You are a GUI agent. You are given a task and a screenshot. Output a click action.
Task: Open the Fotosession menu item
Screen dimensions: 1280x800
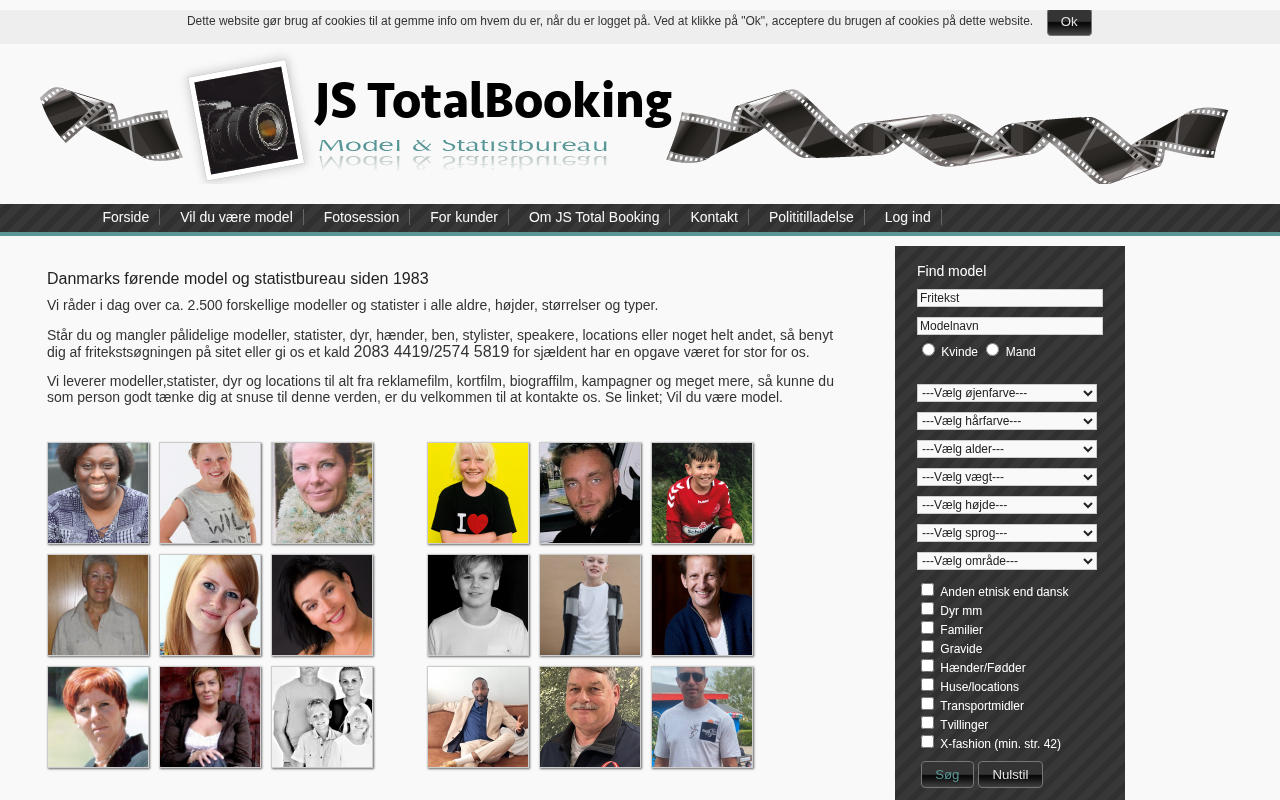(361, 217)
